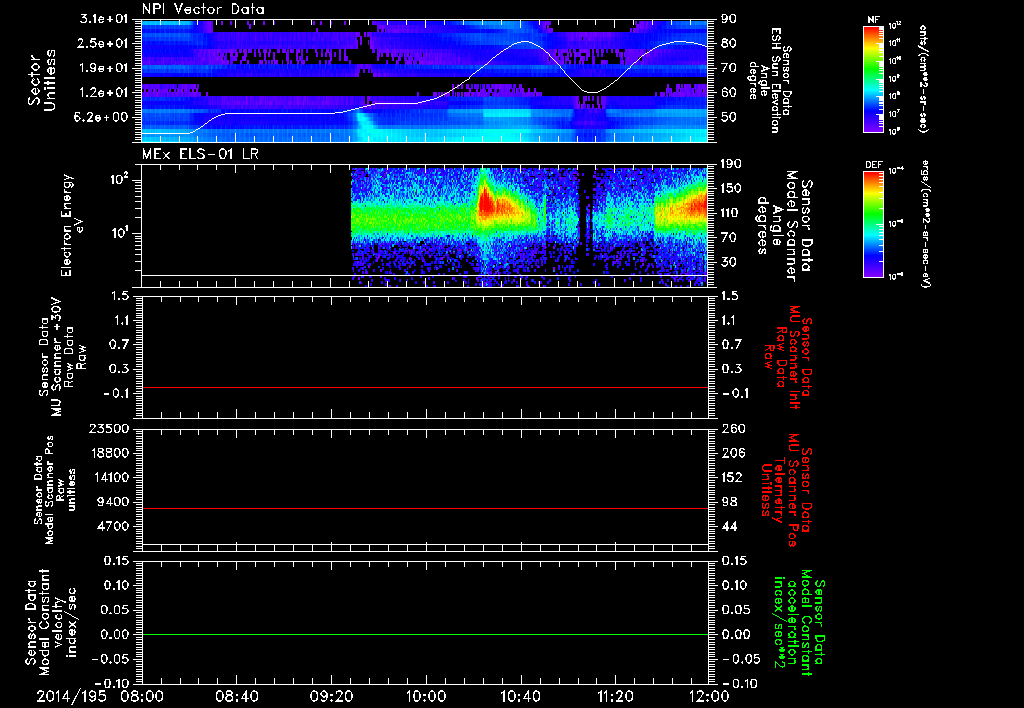Select the 11:20 time axis label
The width and height of the screenshot is (1024, 708).
[615, 696]
